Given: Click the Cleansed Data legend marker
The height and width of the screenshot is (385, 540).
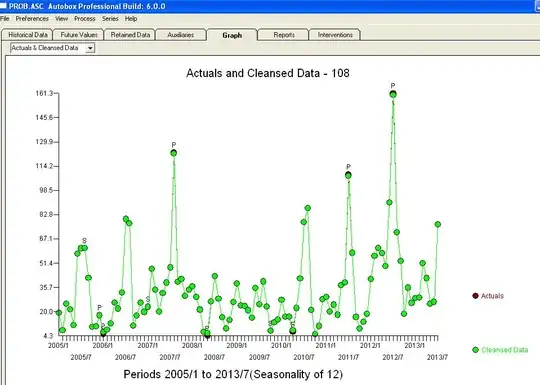Looking at the screenshot, I should [x=476, y=350].
